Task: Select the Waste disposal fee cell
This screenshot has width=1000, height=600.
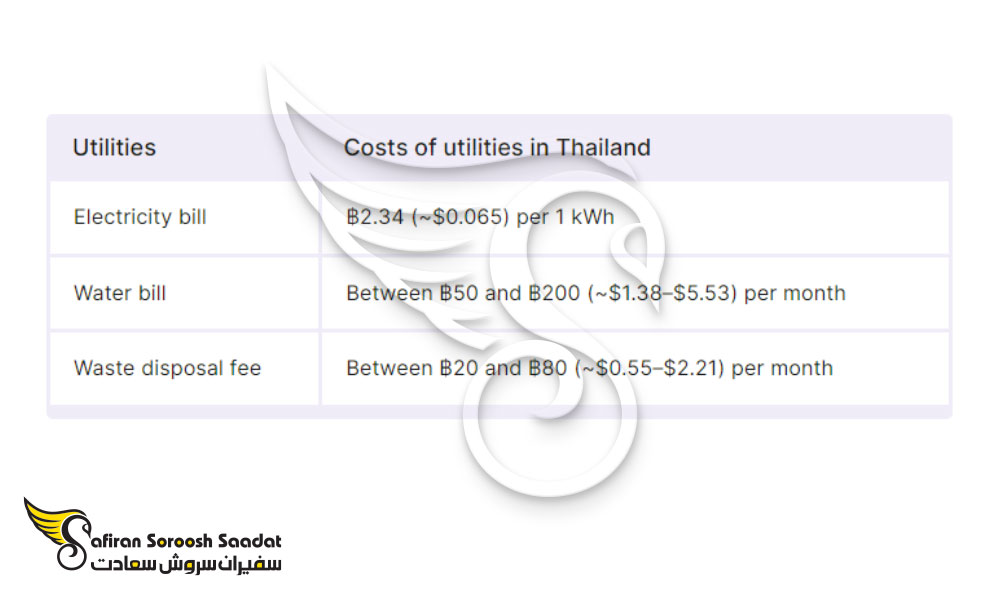Action: coord(184,368)
